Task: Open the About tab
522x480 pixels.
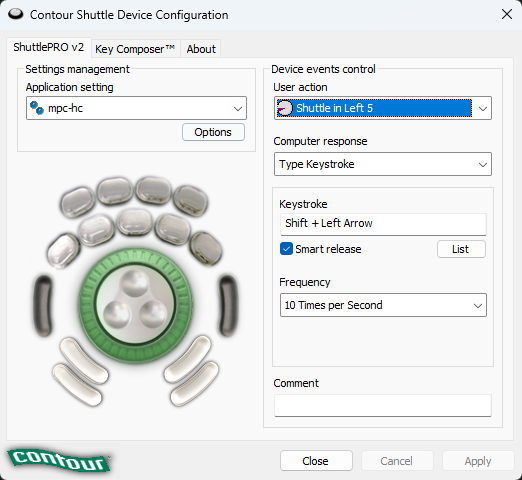Action: (201, 49)
